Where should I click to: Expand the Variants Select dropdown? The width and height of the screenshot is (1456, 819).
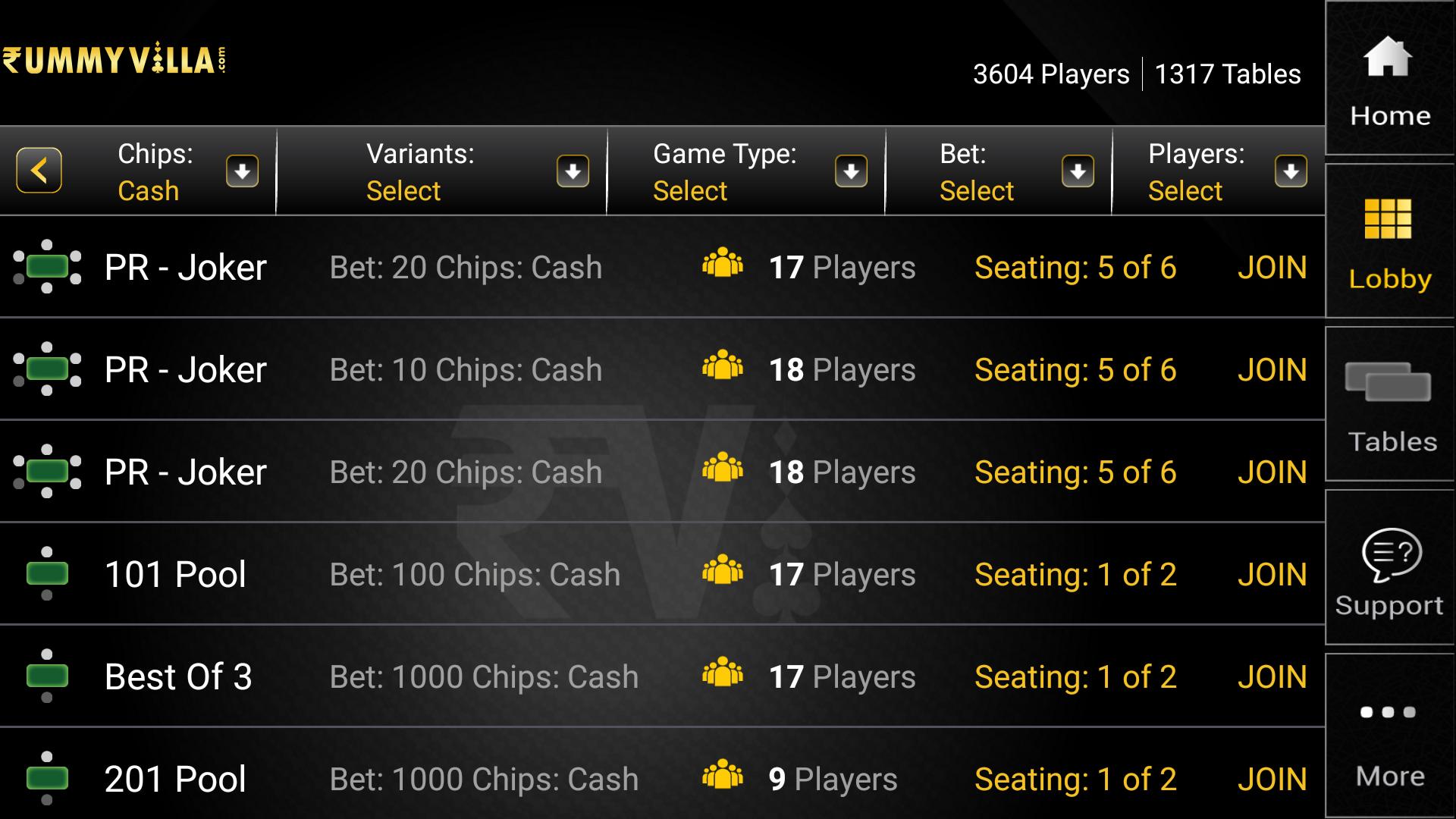pos(574,171)
